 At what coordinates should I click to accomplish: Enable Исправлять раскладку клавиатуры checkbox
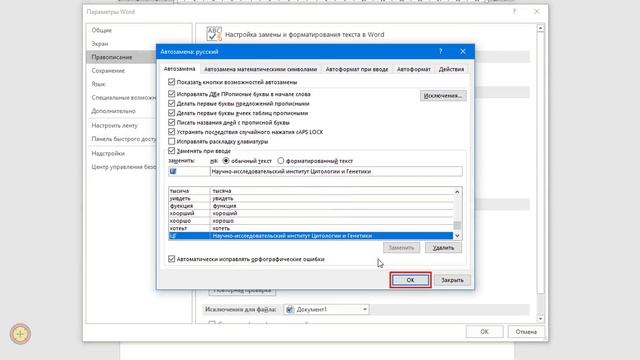coord(171,141)
